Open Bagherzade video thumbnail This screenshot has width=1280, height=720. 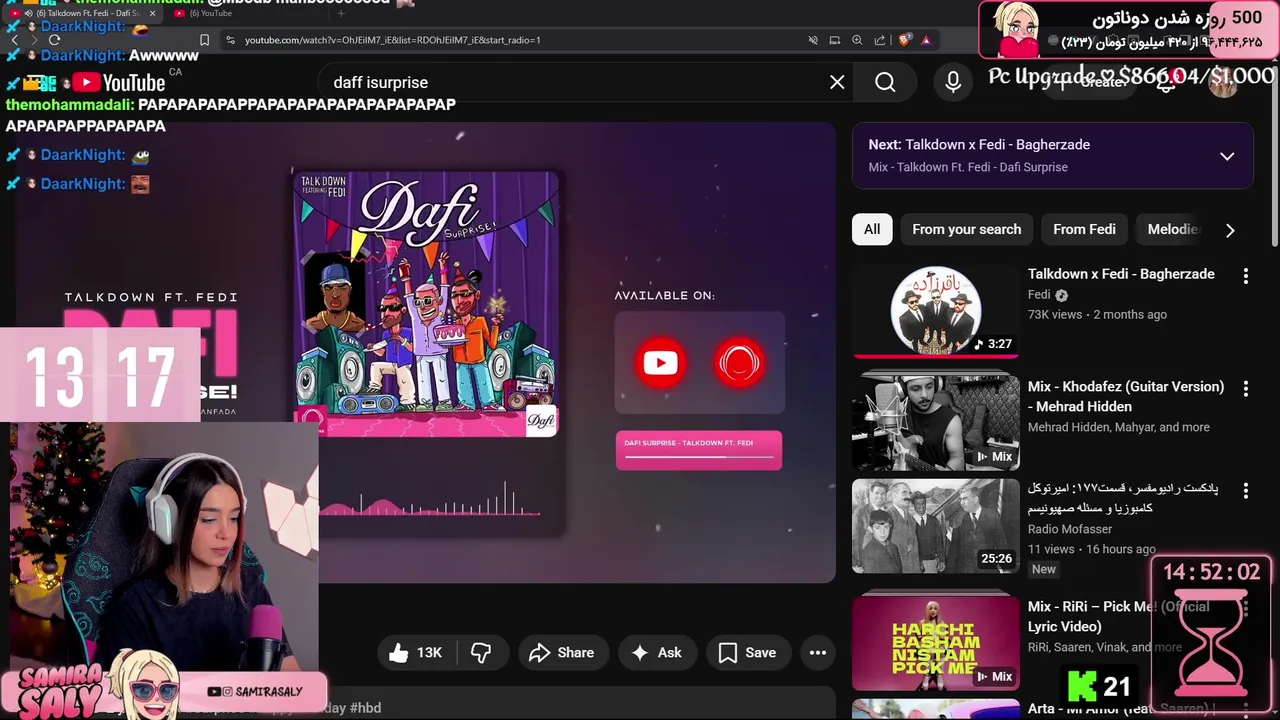pos(936,310)
